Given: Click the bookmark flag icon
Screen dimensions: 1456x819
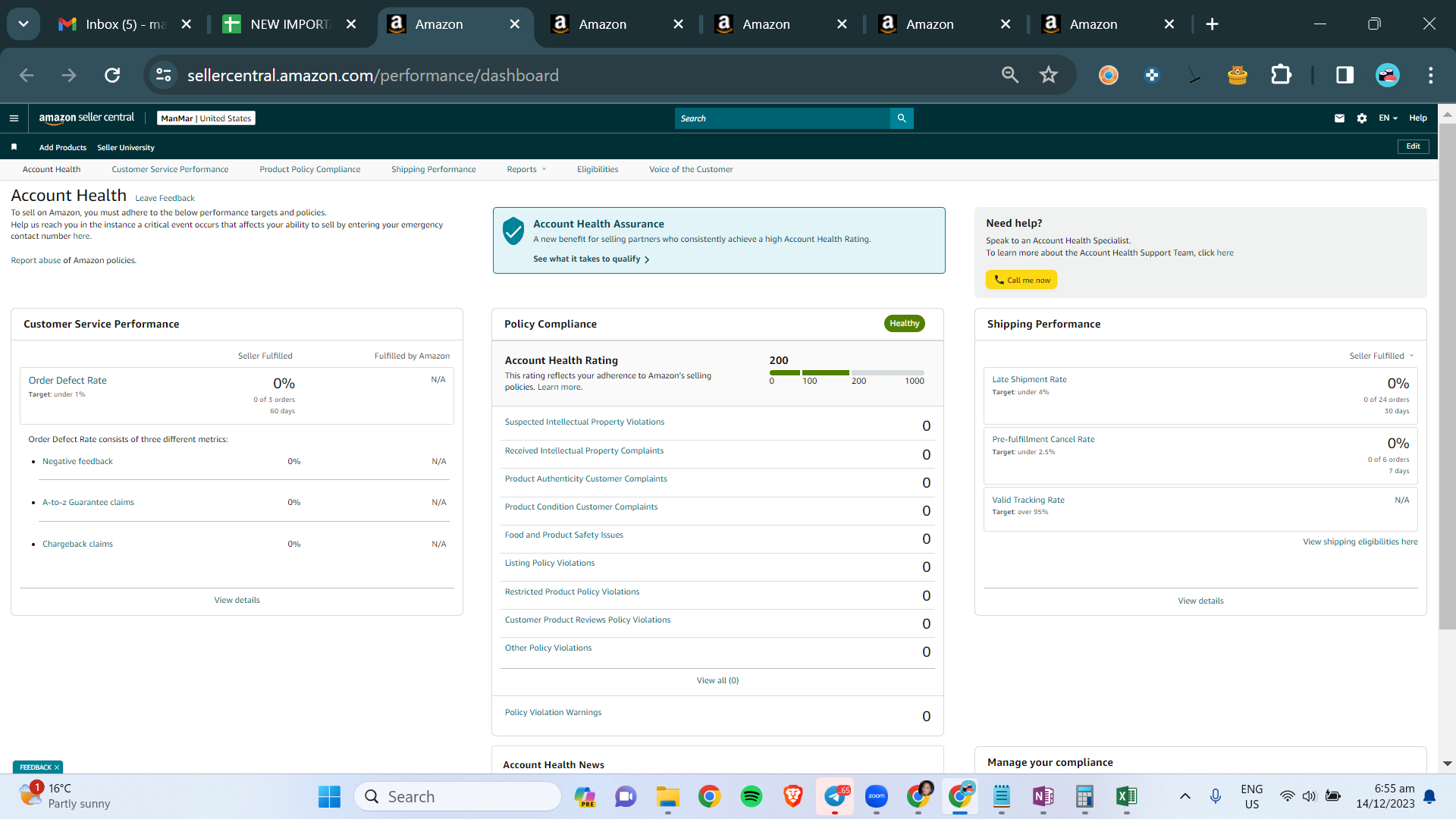Looking at the screenshot, I should 14,147.
